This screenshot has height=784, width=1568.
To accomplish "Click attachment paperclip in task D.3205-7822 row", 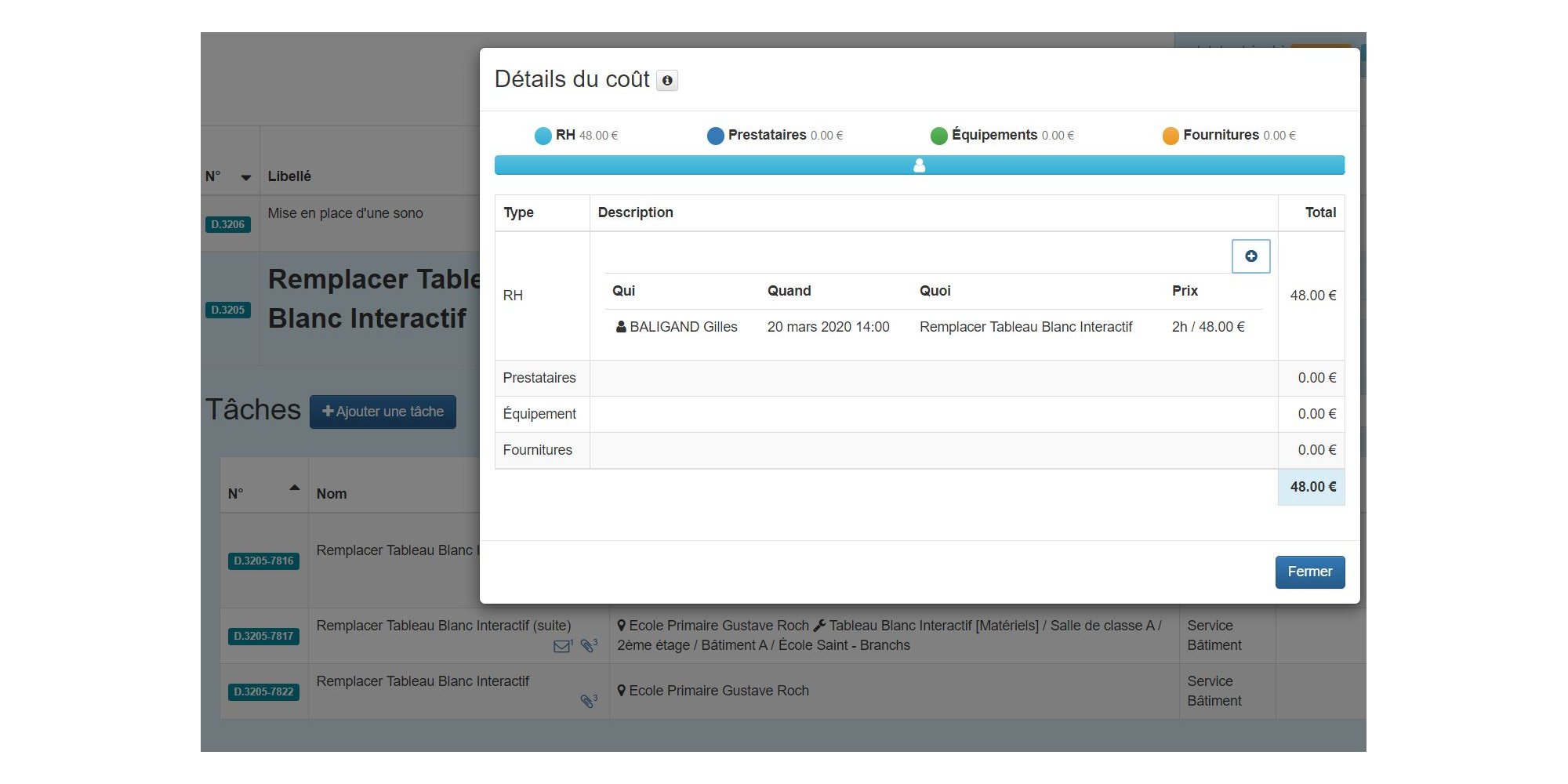I will pyautogui.click(x=588, y=701).
